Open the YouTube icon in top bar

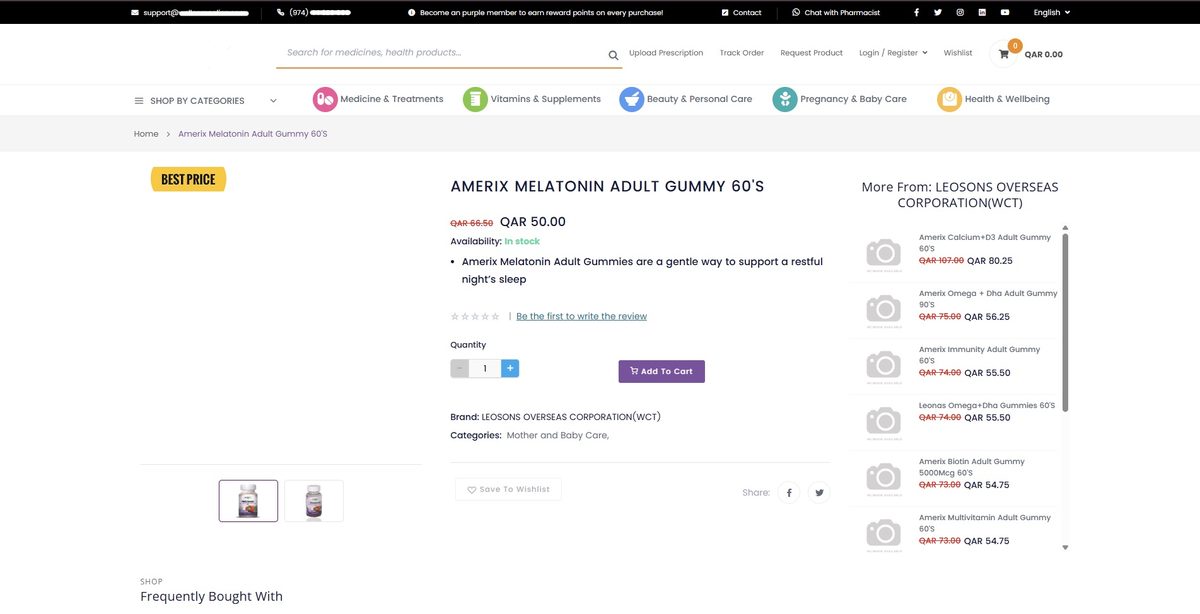coord(1005,12)
